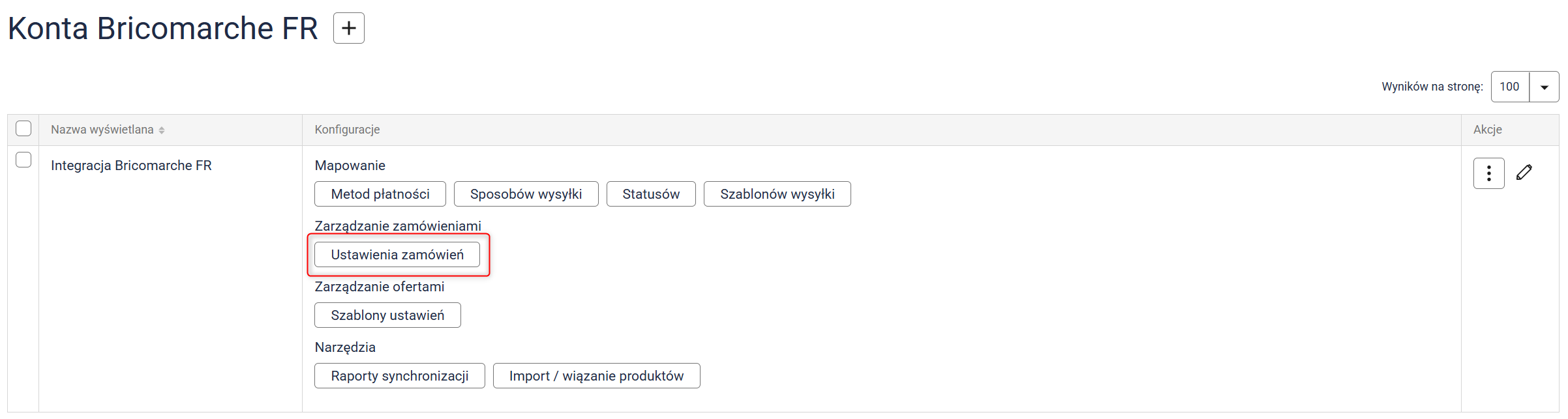Click the Akcje column header
1568x419 pixels.
(x=1487, y=130)
